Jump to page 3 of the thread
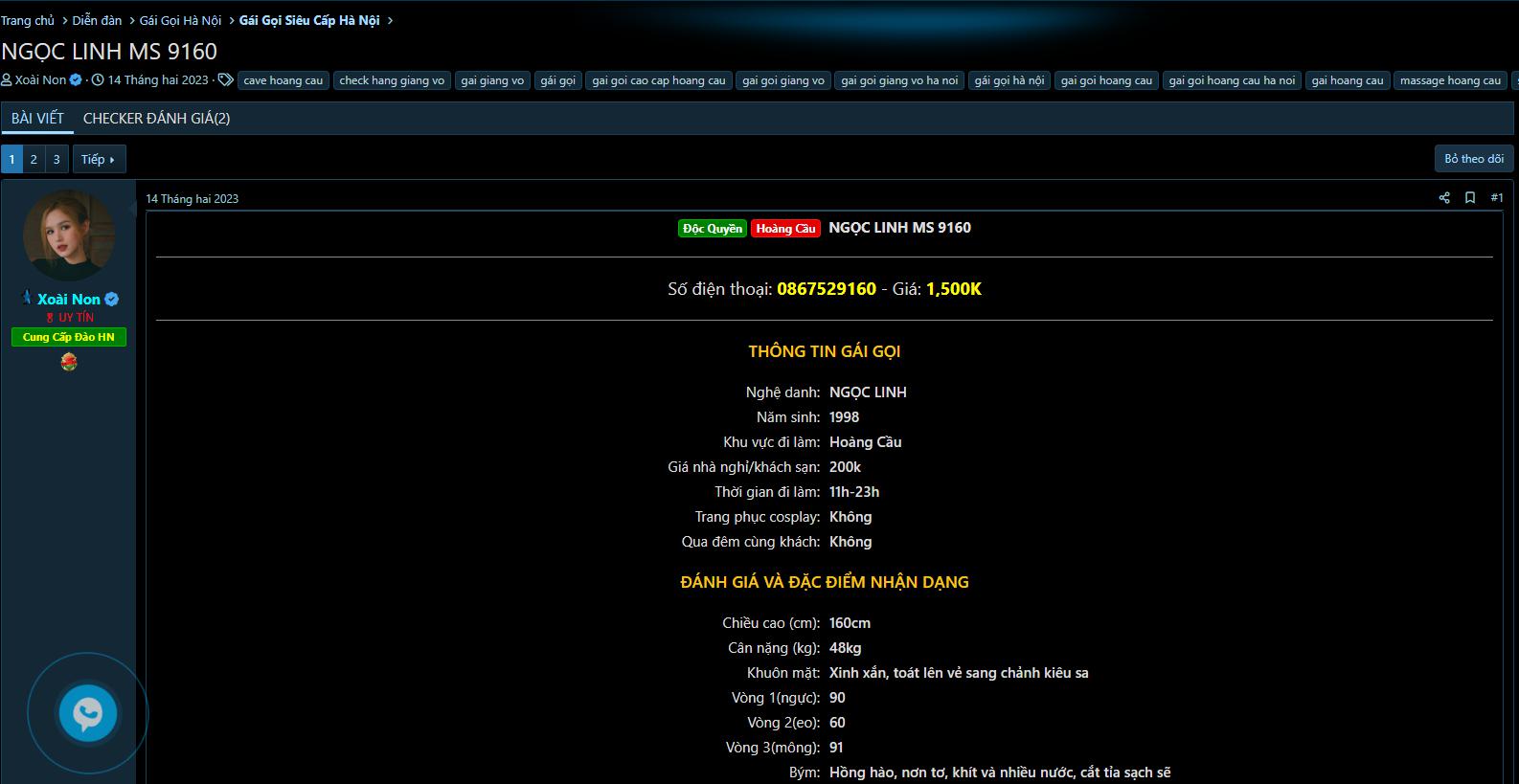Viewport: 1519px width, 784px height. 57,159
